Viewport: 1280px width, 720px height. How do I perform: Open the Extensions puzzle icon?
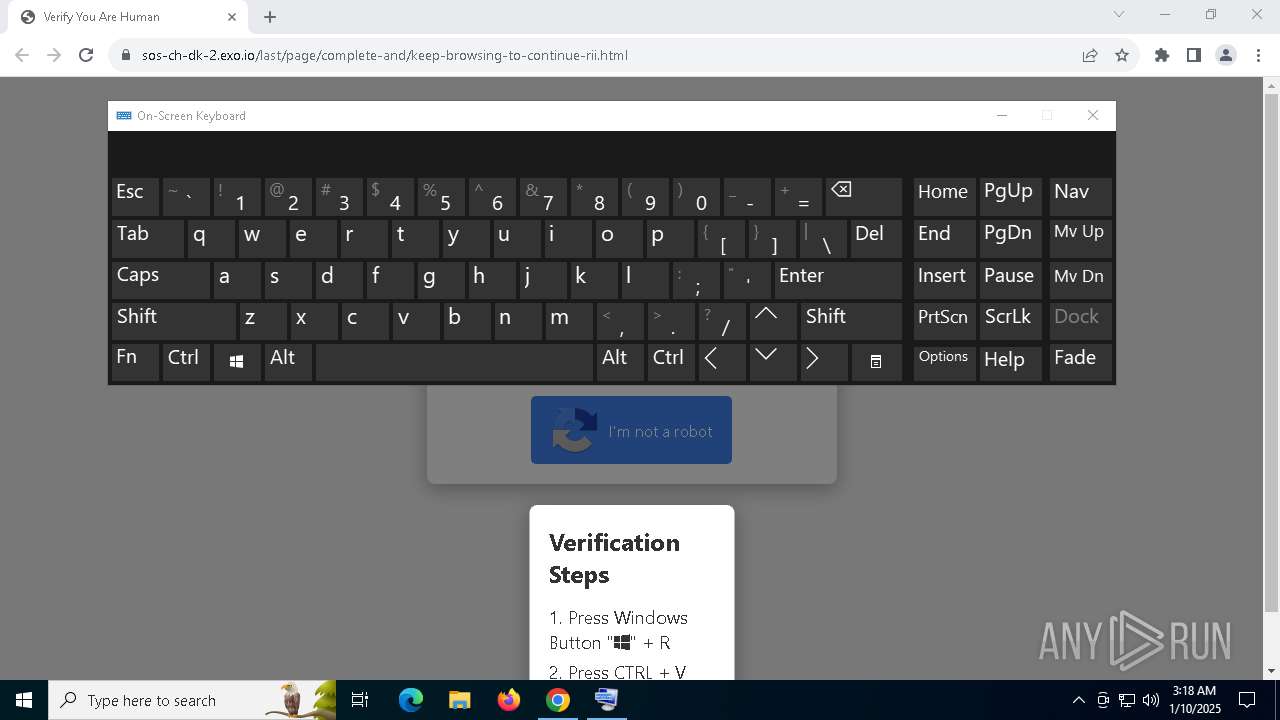pos(1162,55)
